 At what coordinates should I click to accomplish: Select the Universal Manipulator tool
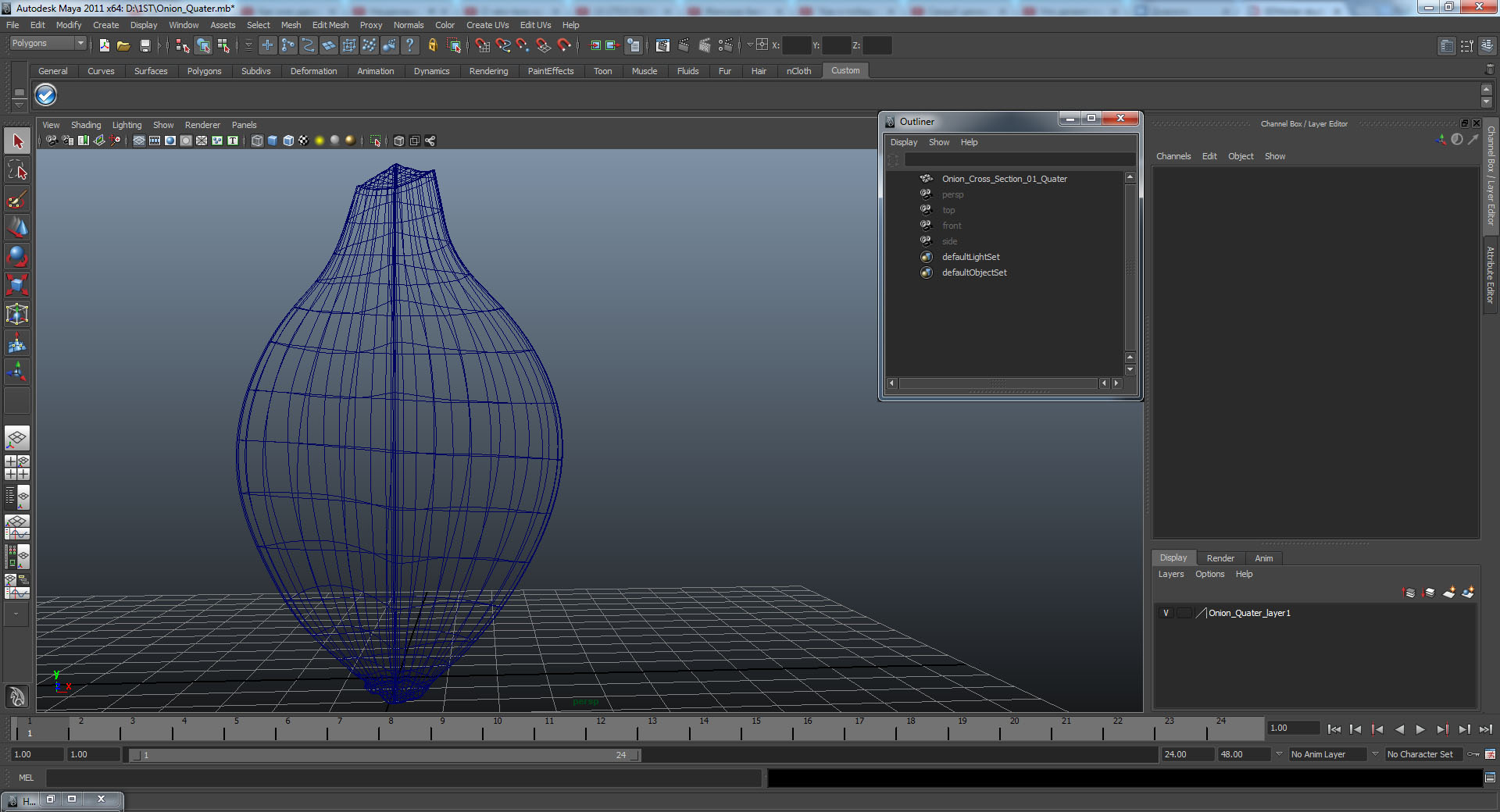point(17,315)
